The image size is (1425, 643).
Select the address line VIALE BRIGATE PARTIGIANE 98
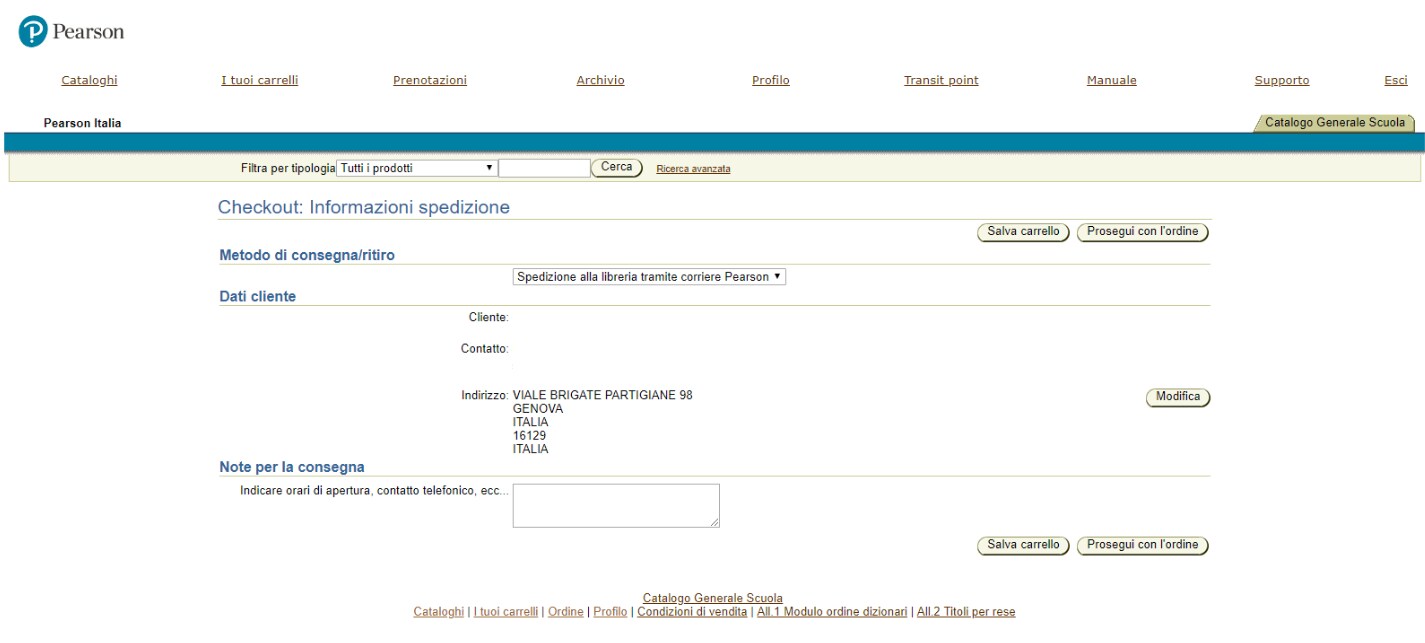603,395
